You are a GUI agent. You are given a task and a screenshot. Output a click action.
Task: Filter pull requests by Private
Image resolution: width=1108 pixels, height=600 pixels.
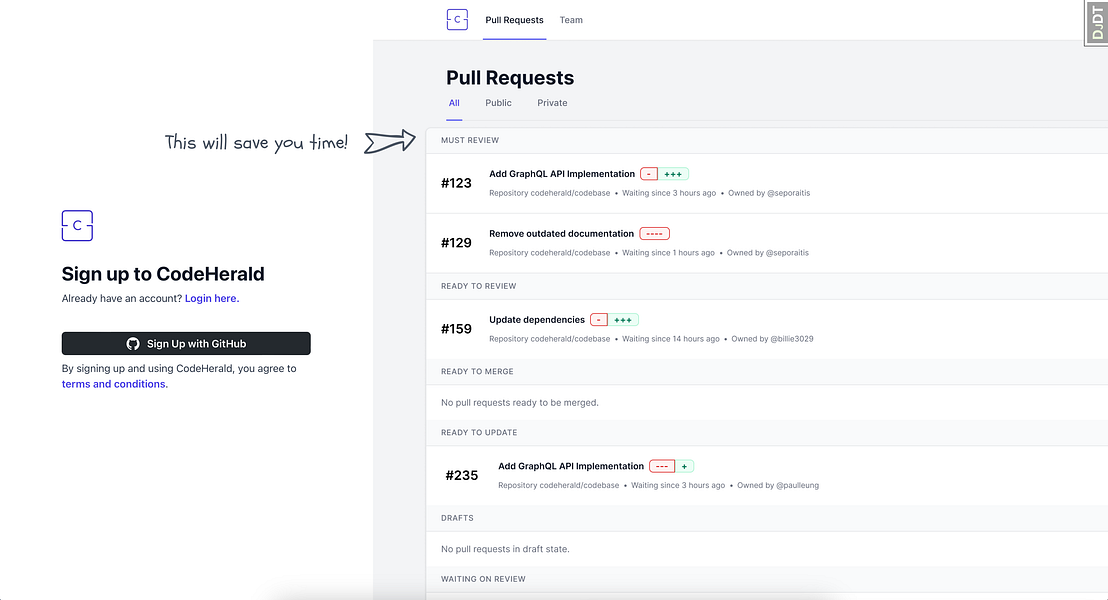[551, 102]
